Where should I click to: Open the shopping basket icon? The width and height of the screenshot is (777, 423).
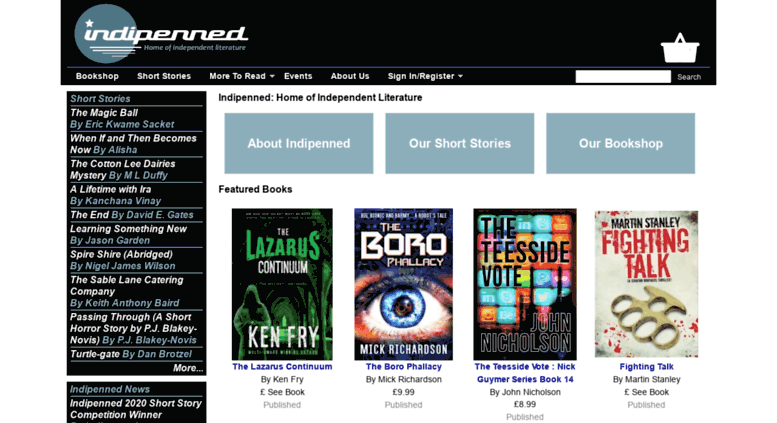point(679,48)
